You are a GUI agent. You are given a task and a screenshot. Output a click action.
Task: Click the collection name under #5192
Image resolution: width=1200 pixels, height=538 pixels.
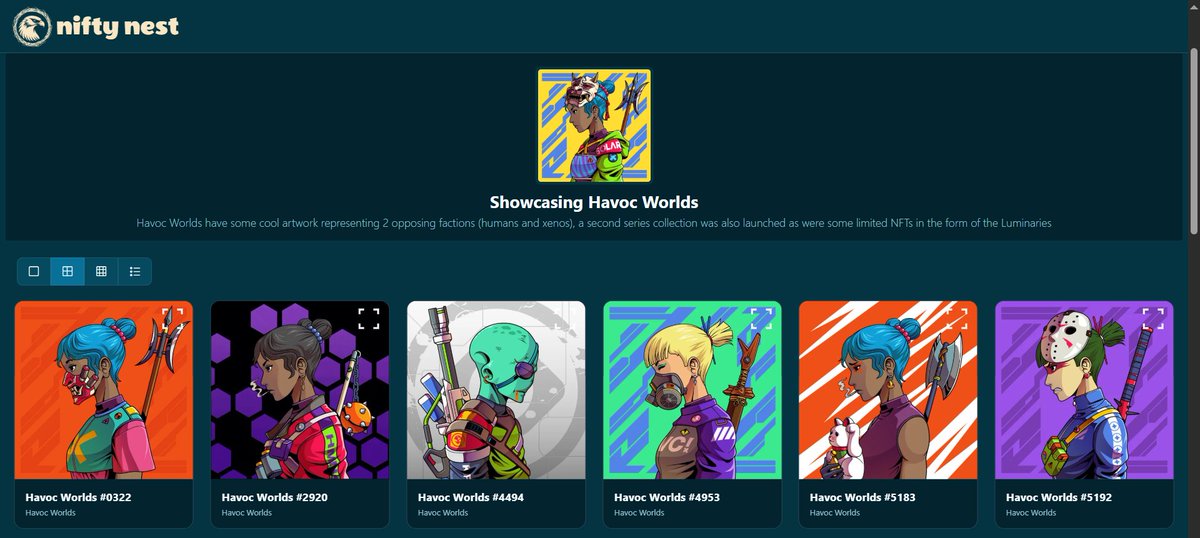(1030, 513)
